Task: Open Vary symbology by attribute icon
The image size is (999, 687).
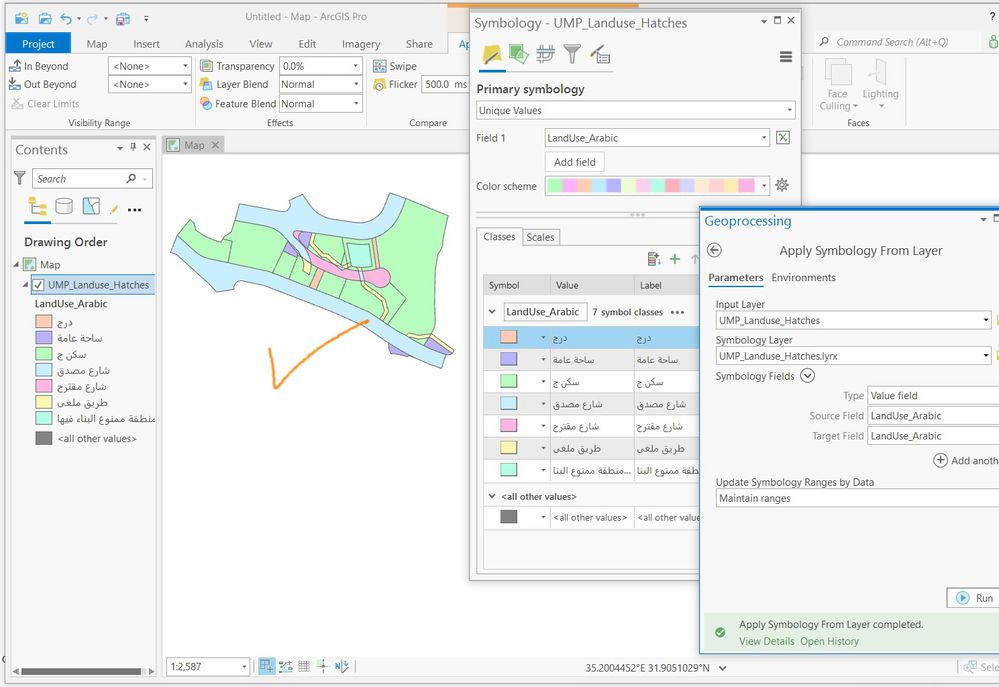Action: tap(518, 54)
